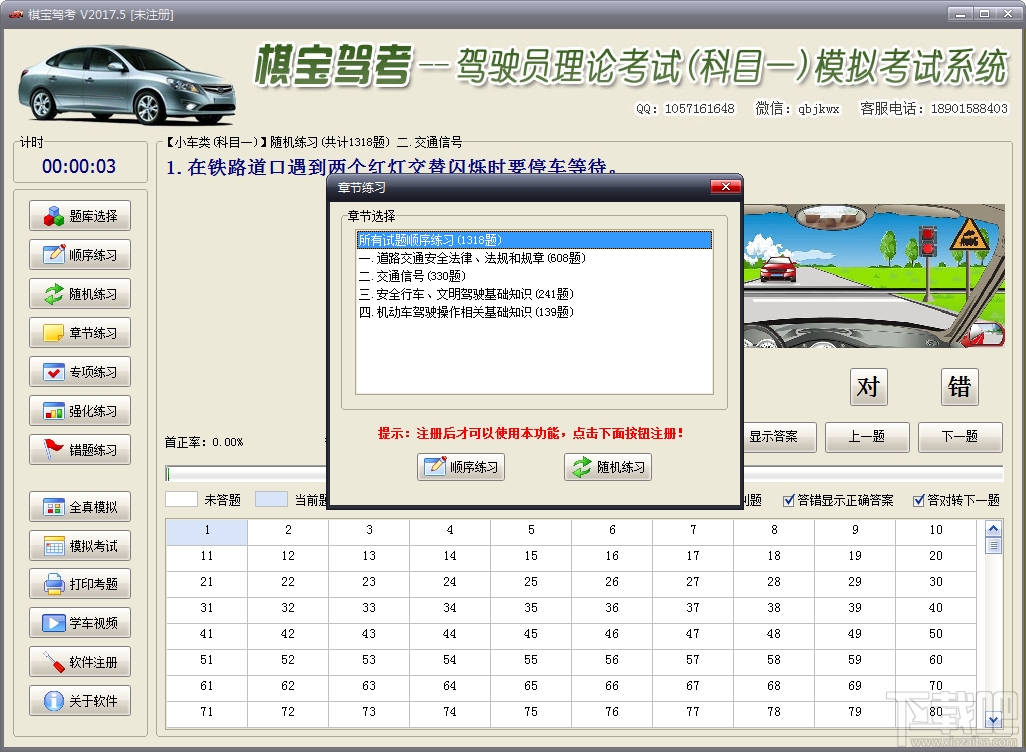The height and width of the screenshot is (752, 1026).
Task: Open 强化练习 sidebar button
Action: coord(80,411)
